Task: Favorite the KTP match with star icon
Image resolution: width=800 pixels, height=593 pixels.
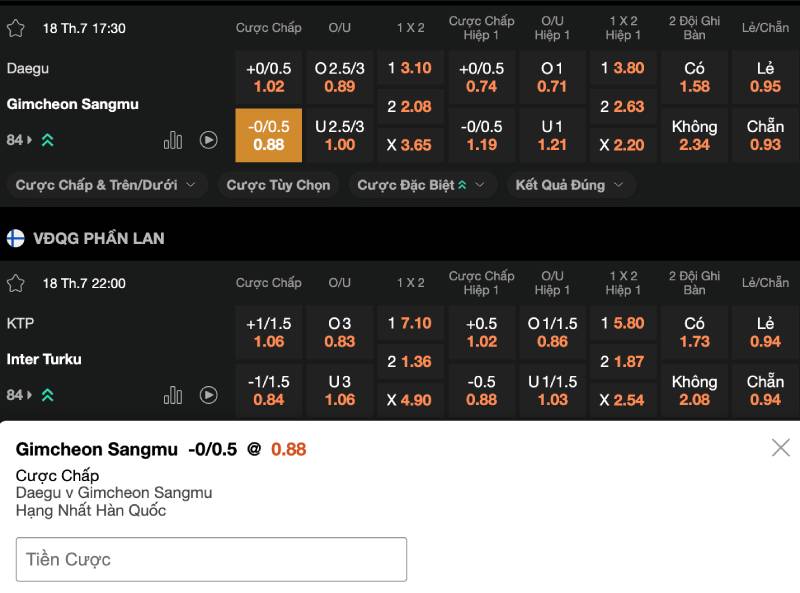Action: 16,283
